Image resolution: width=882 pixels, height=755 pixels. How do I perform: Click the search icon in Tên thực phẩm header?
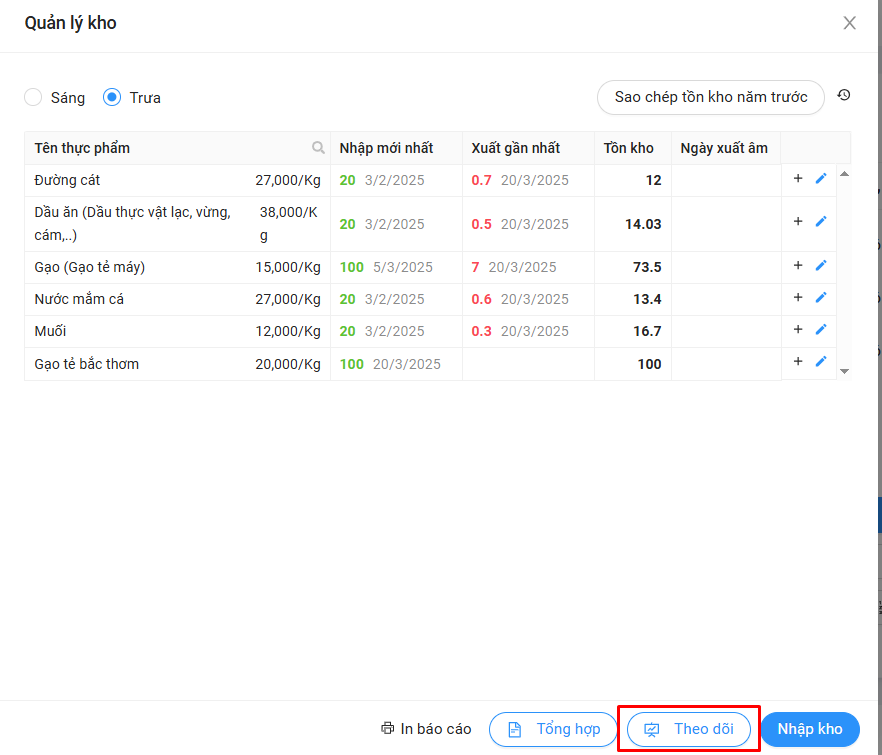click(318, 148)
